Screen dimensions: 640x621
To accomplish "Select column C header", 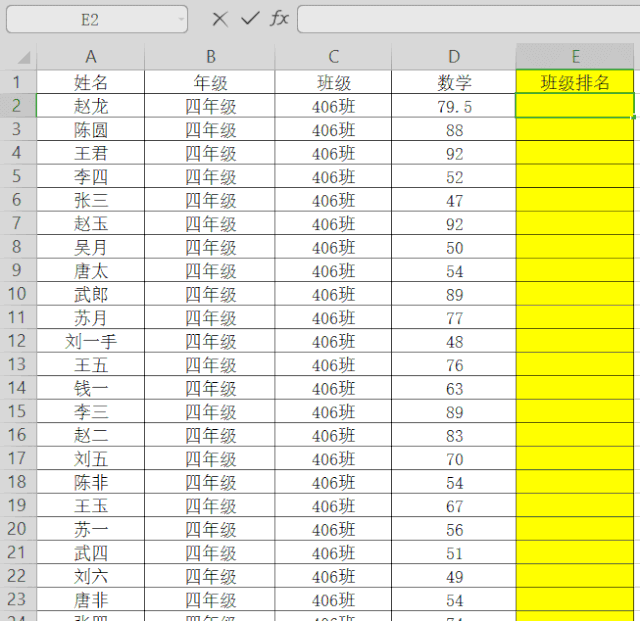I will (x=333, y=57).
